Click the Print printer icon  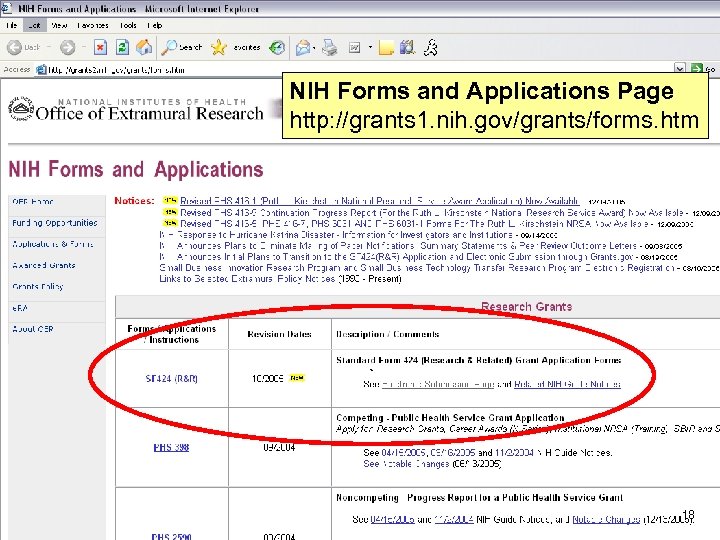pos(329,47)
